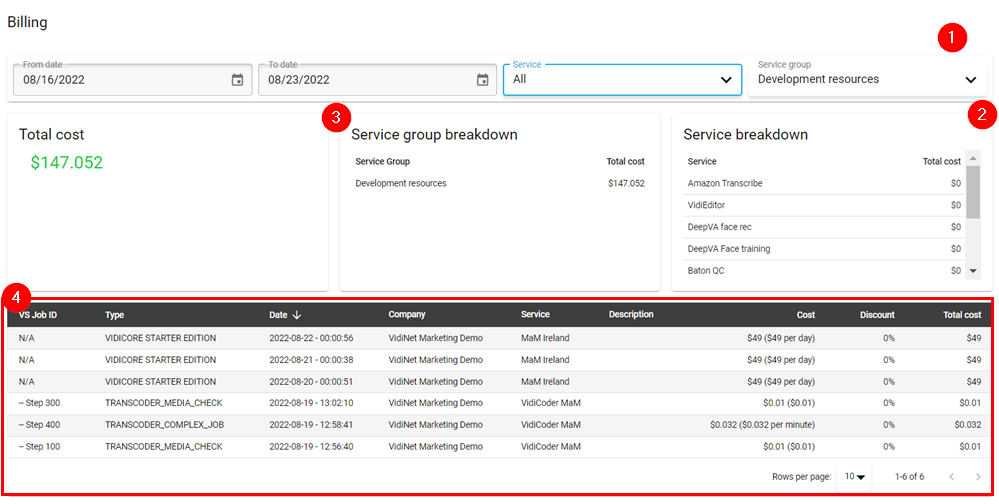Click the From date input field
The image size is (999, 504).
point(120,80)
